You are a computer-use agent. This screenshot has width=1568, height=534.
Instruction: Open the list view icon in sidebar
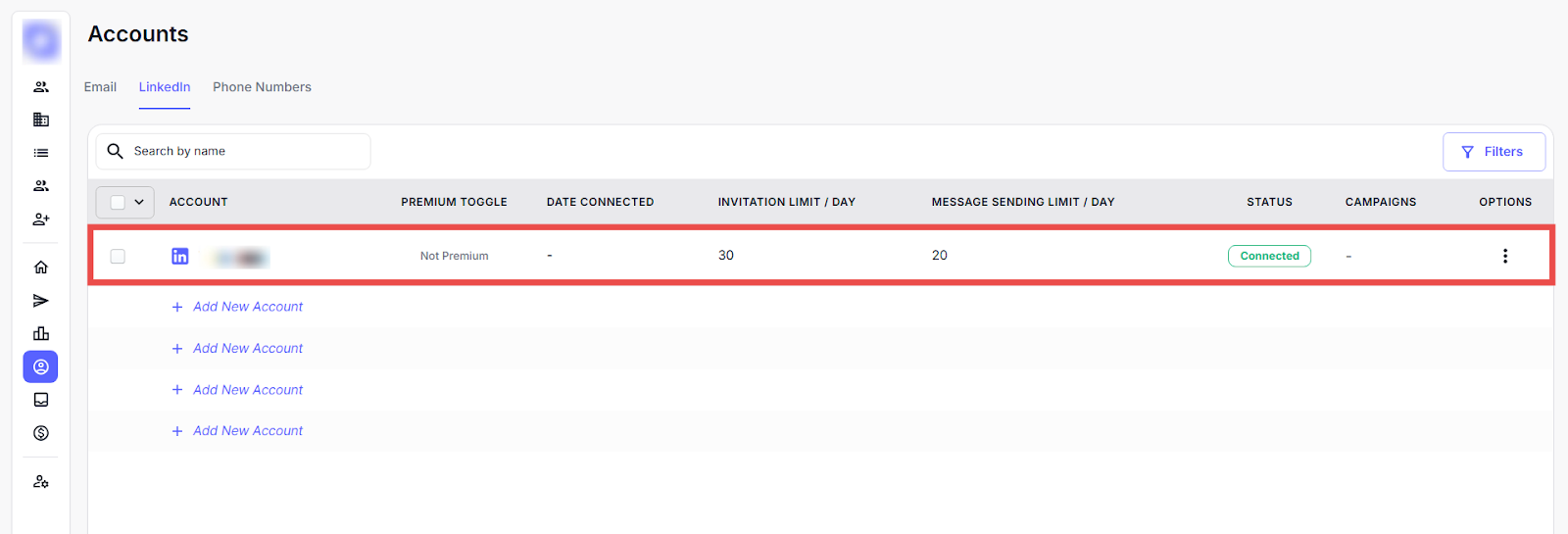click(x=41, y=153)
